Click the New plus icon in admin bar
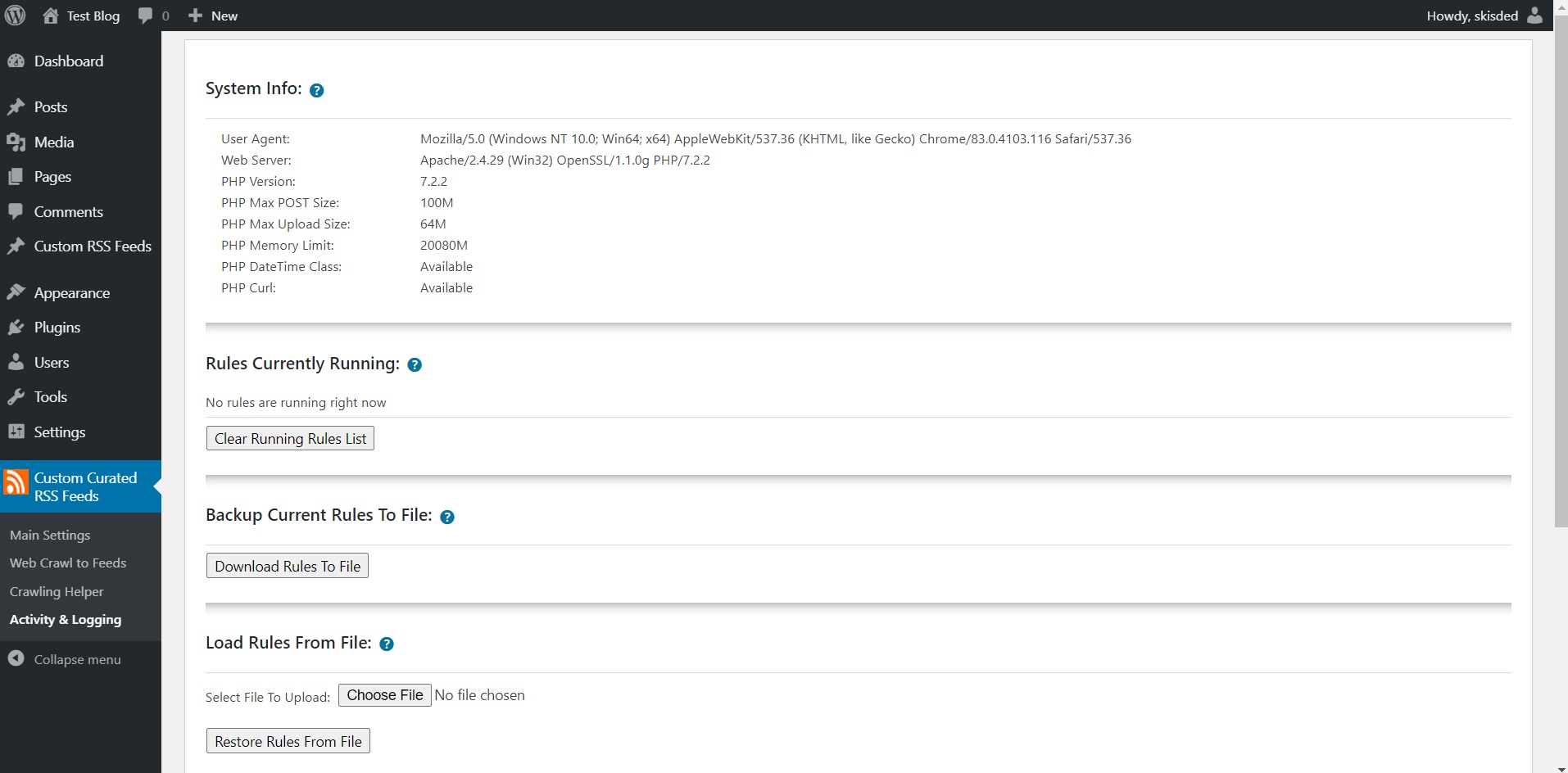The height and width of the screenshot is (773, 1568). coord(195,16)
